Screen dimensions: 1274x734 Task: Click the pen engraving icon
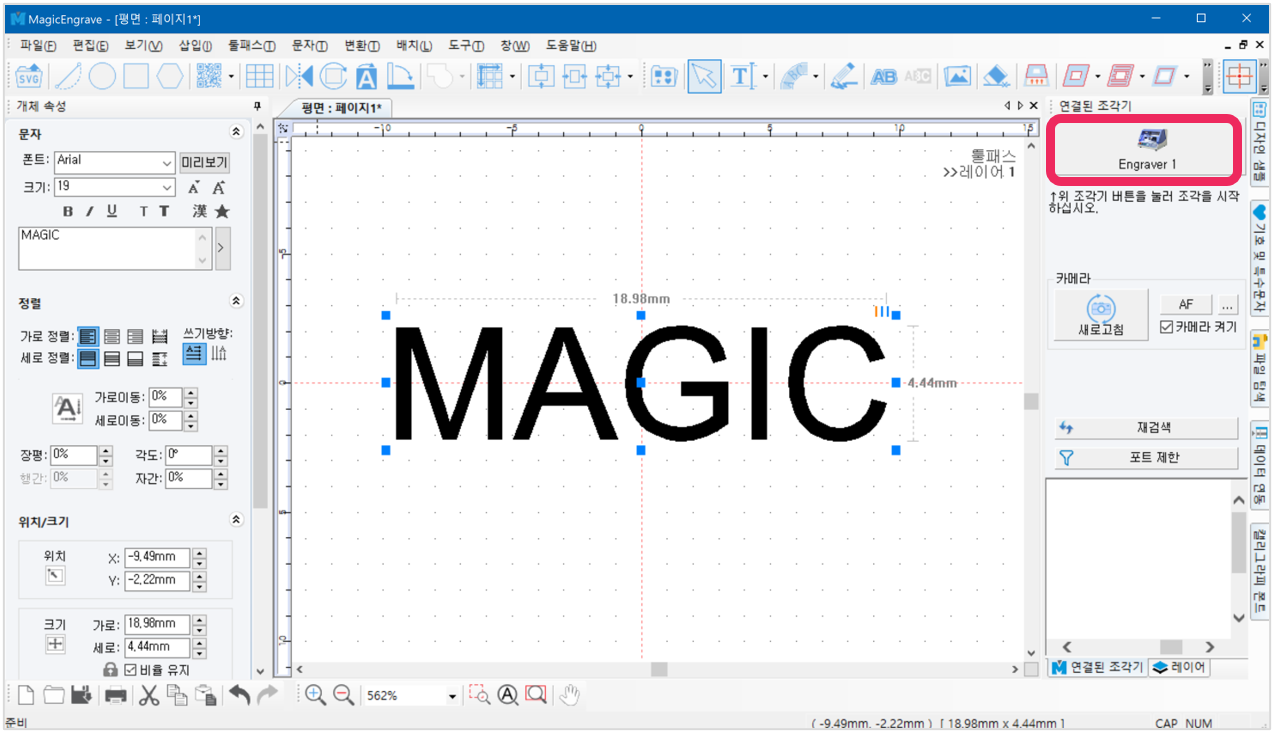843,76
